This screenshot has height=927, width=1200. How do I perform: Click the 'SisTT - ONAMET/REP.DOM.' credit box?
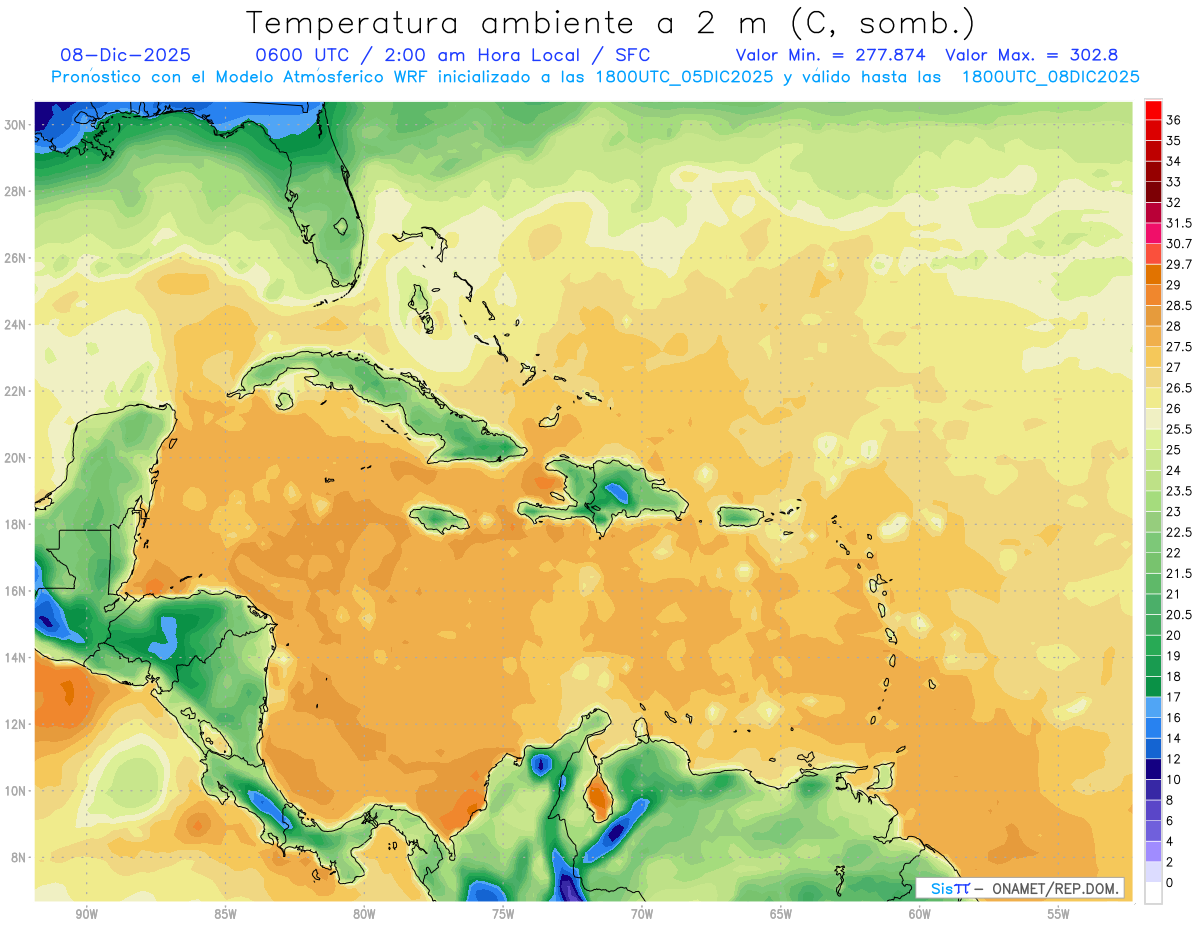click(1020, 888)
